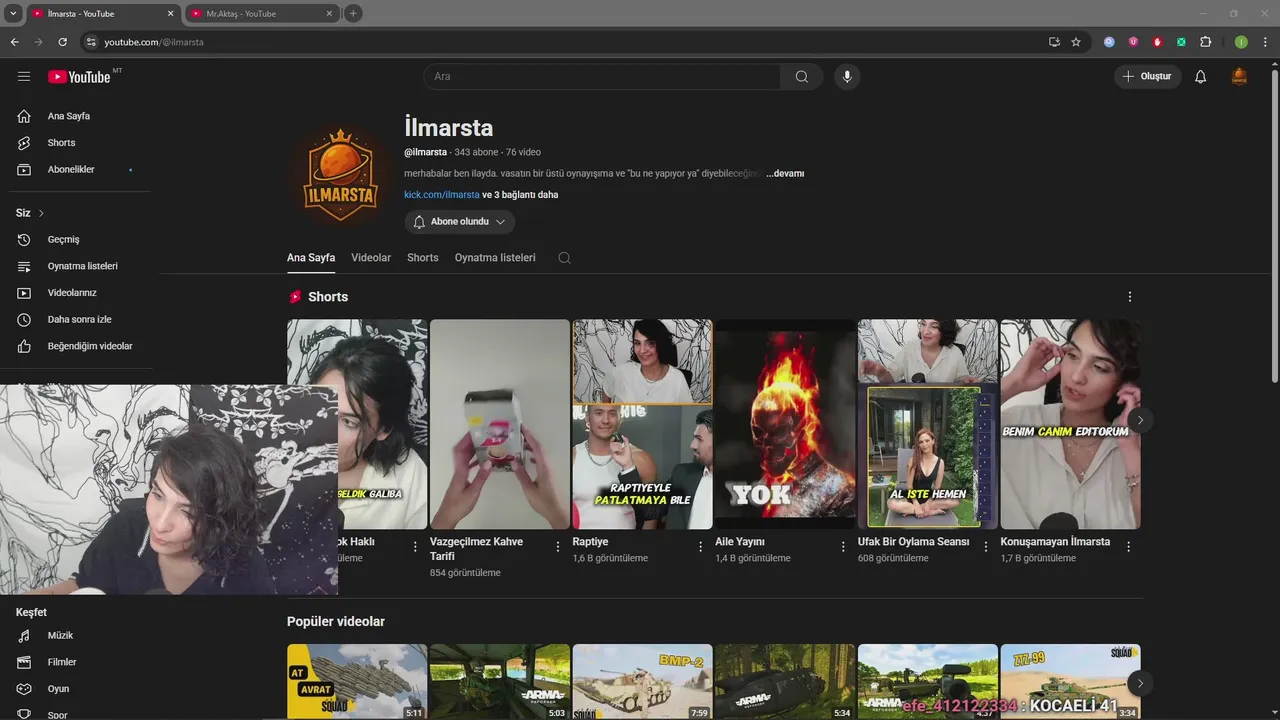The height and width of the screenshot is (720, 1280).
Task: Open the flaming skull Aile Yayını thumbnail
Action: pos(785,424)
